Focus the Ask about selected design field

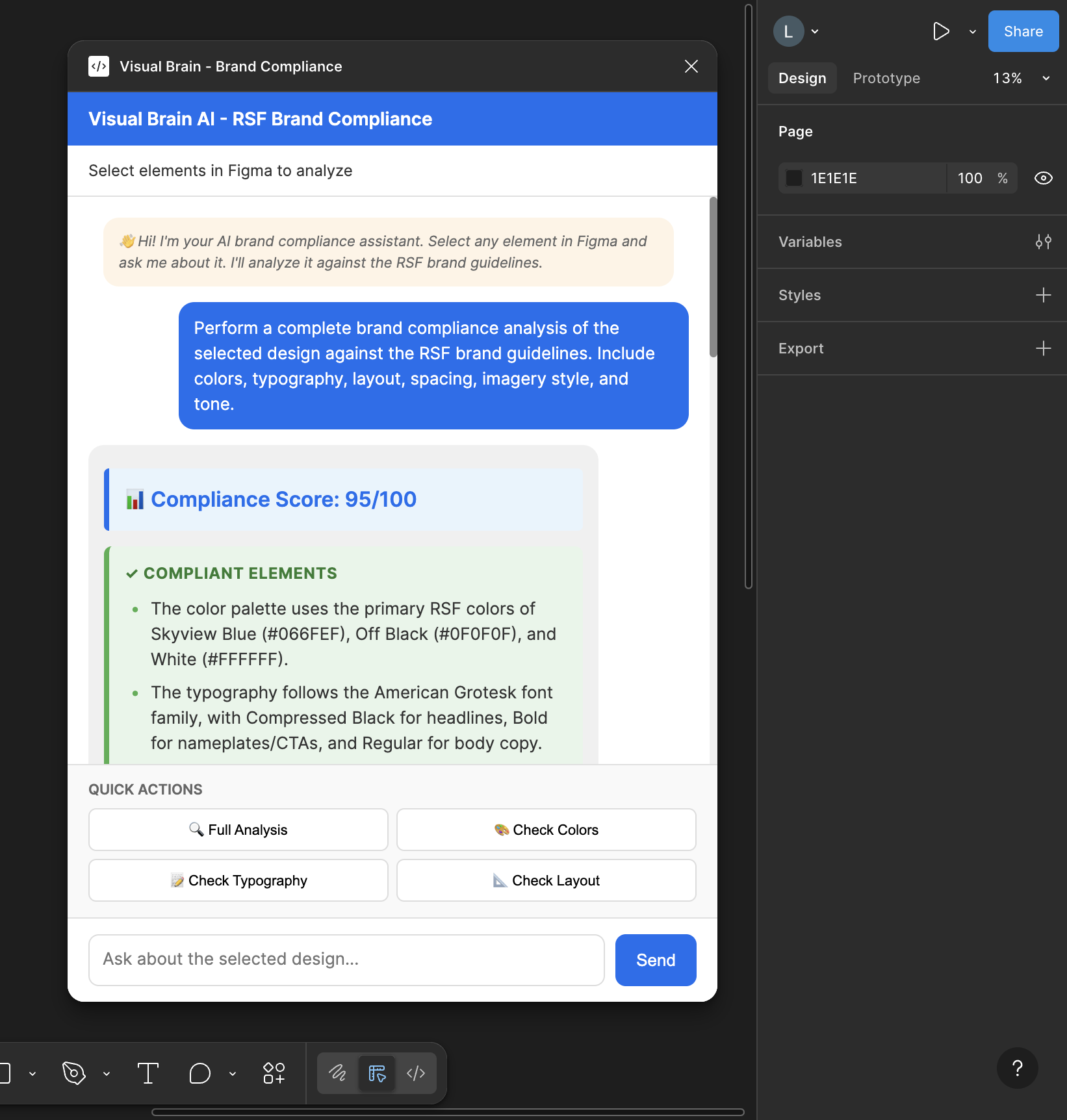click(347, 960)
